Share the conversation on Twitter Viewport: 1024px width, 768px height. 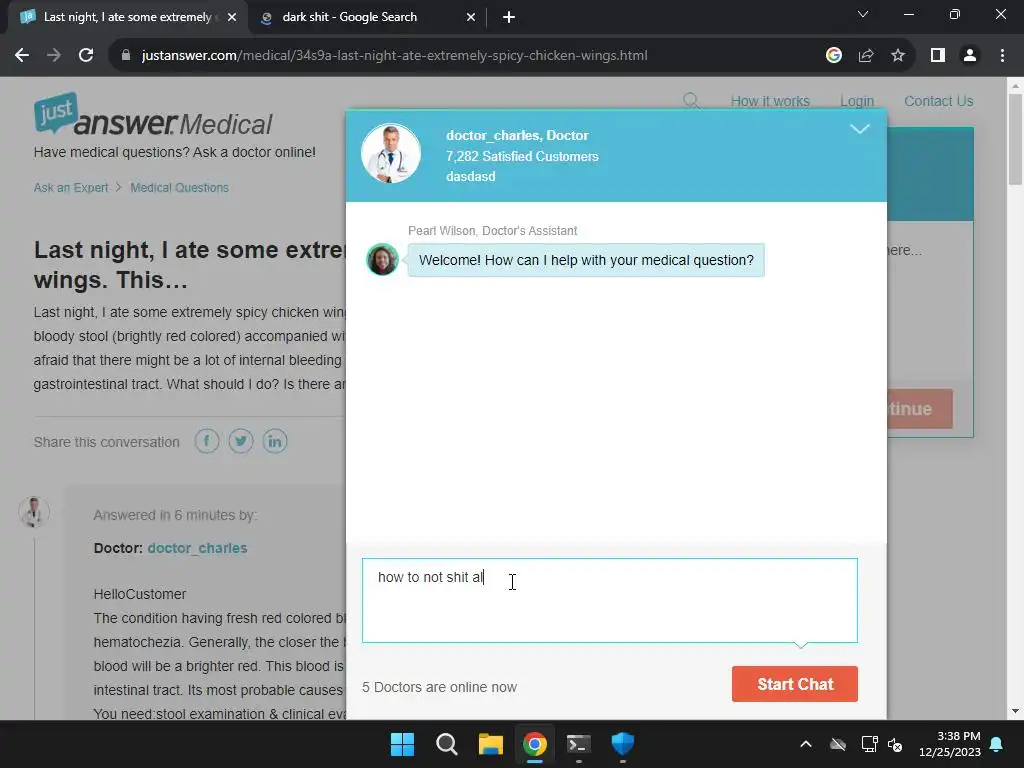click(x=240, y=441)
